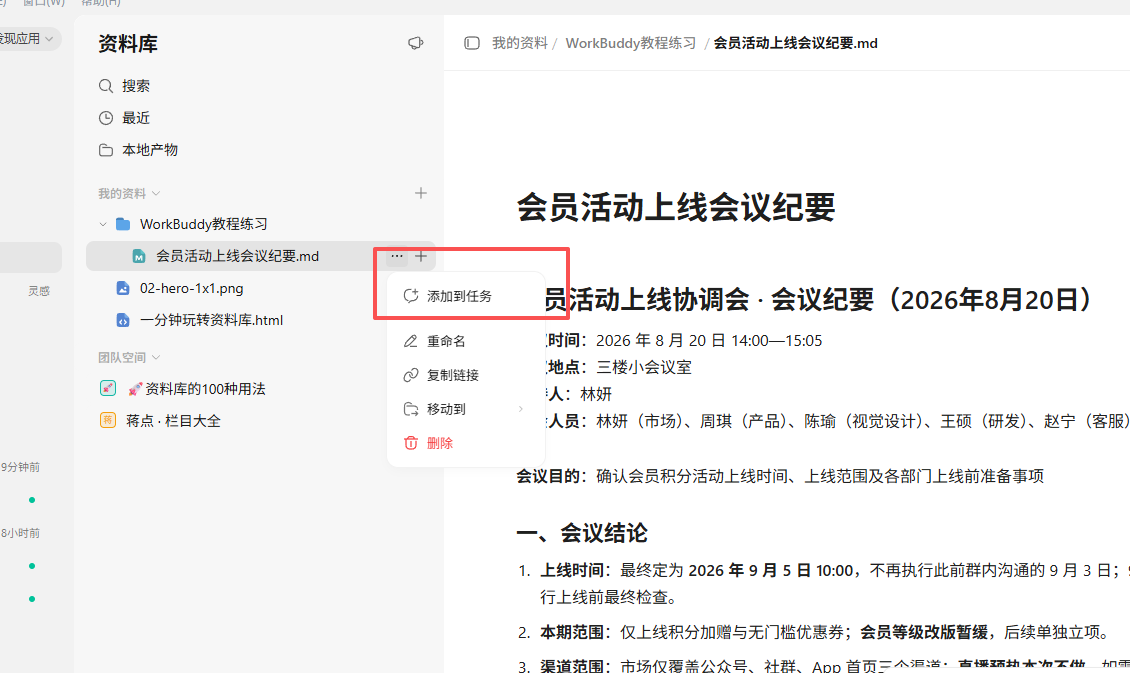Screen dimensions: 1130x673
Task: Choose 重命名 in the context menu
Action: click(x=466, y=341)
